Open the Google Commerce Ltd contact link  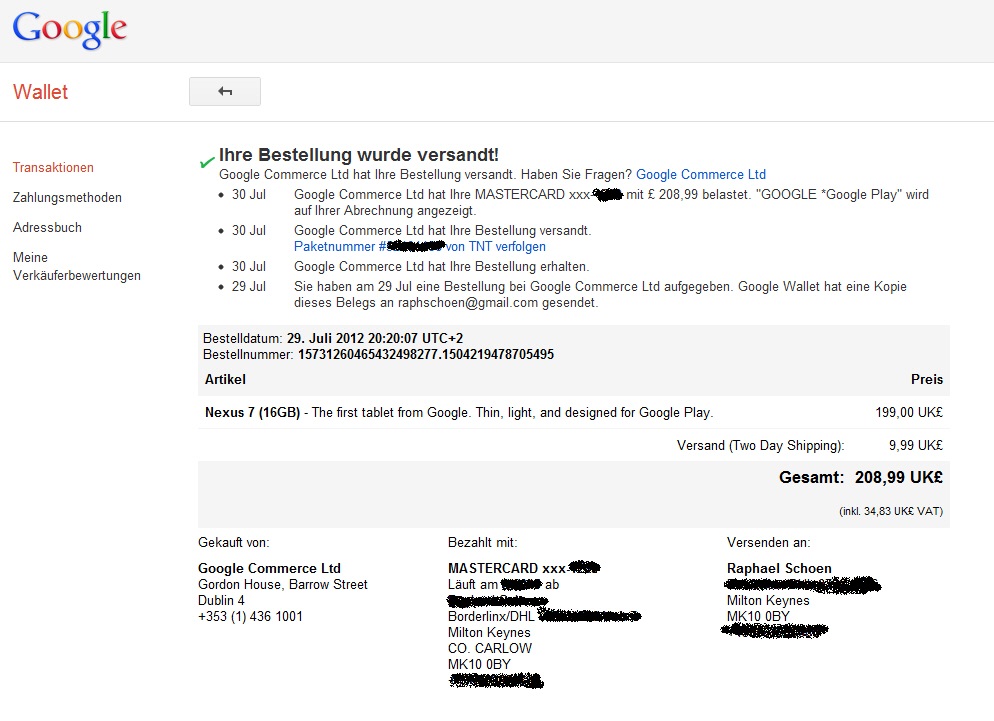700,174
